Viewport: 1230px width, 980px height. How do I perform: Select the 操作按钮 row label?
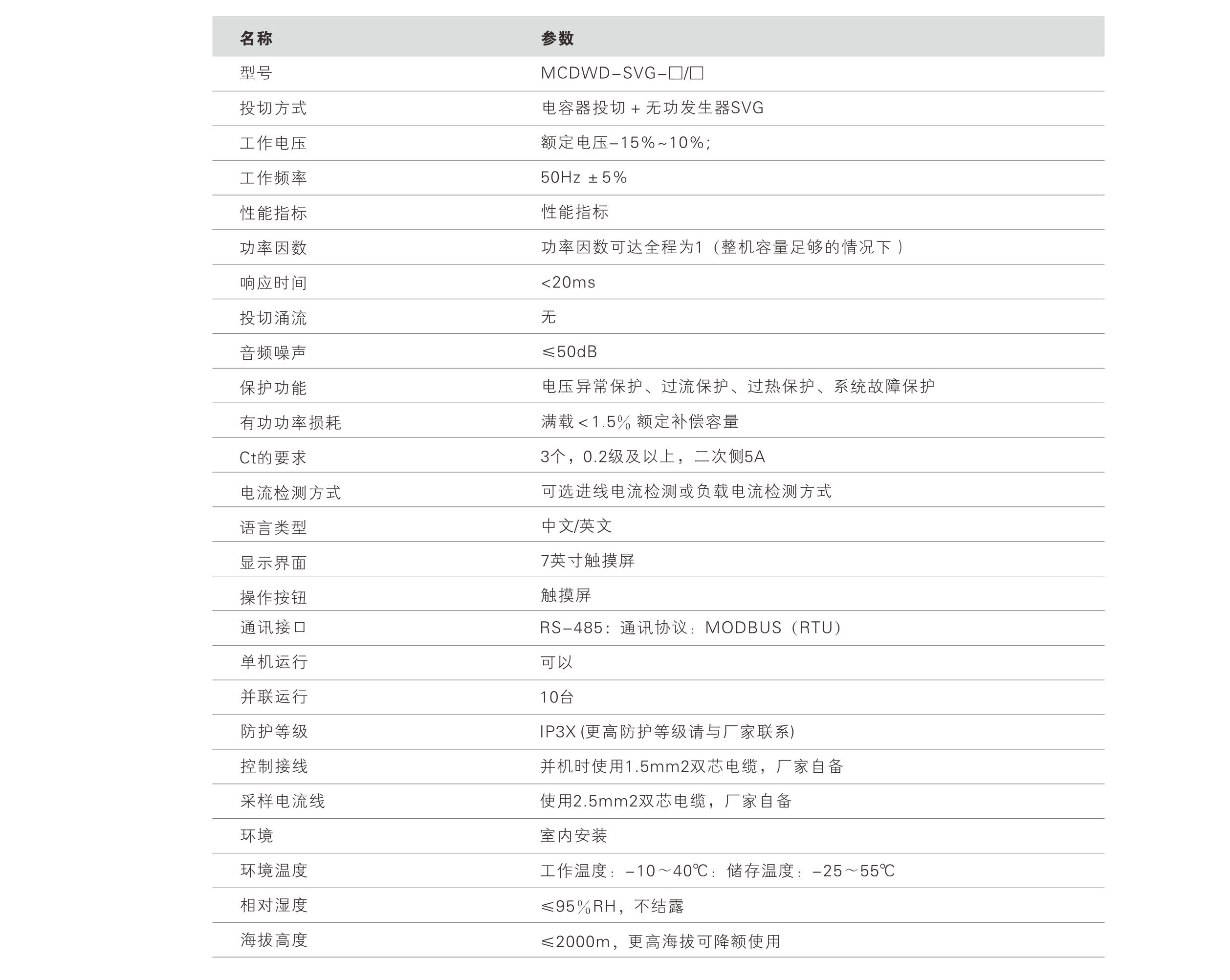coord(273,597)
